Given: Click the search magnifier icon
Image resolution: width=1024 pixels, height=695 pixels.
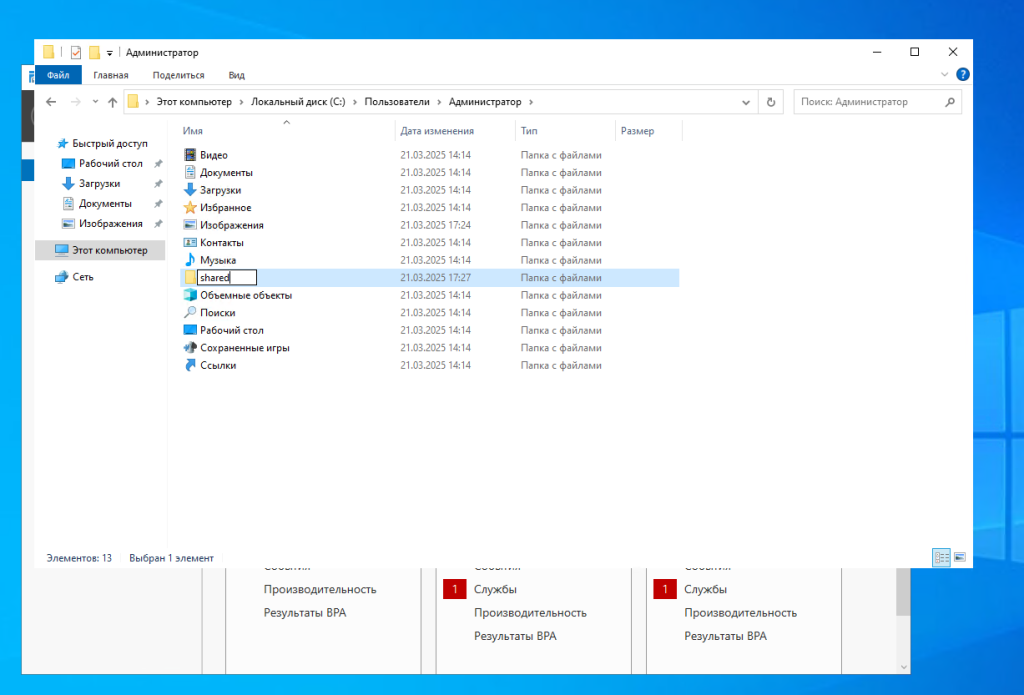Looking at the screenshot, I should click(950, 102).
